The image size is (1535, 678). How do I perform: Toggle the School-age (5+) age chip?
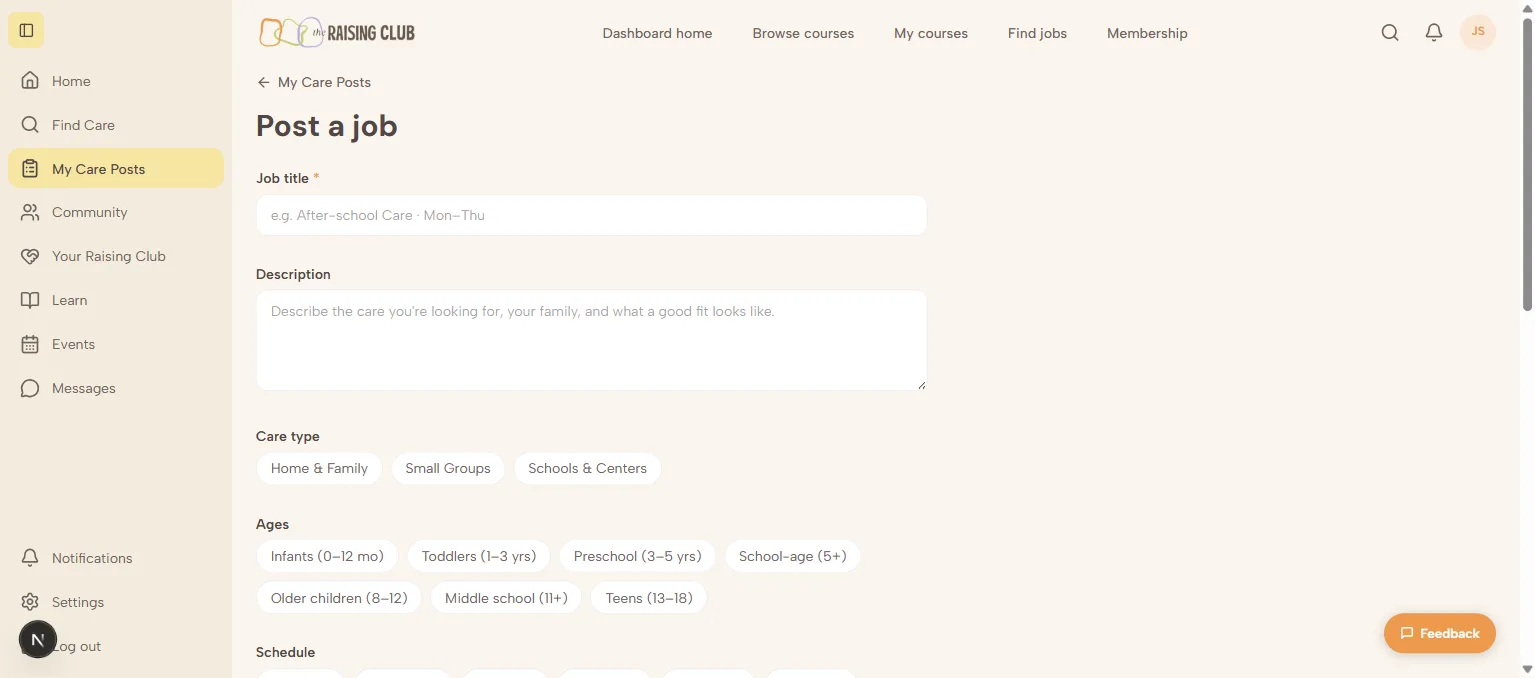tap(793, 556)
